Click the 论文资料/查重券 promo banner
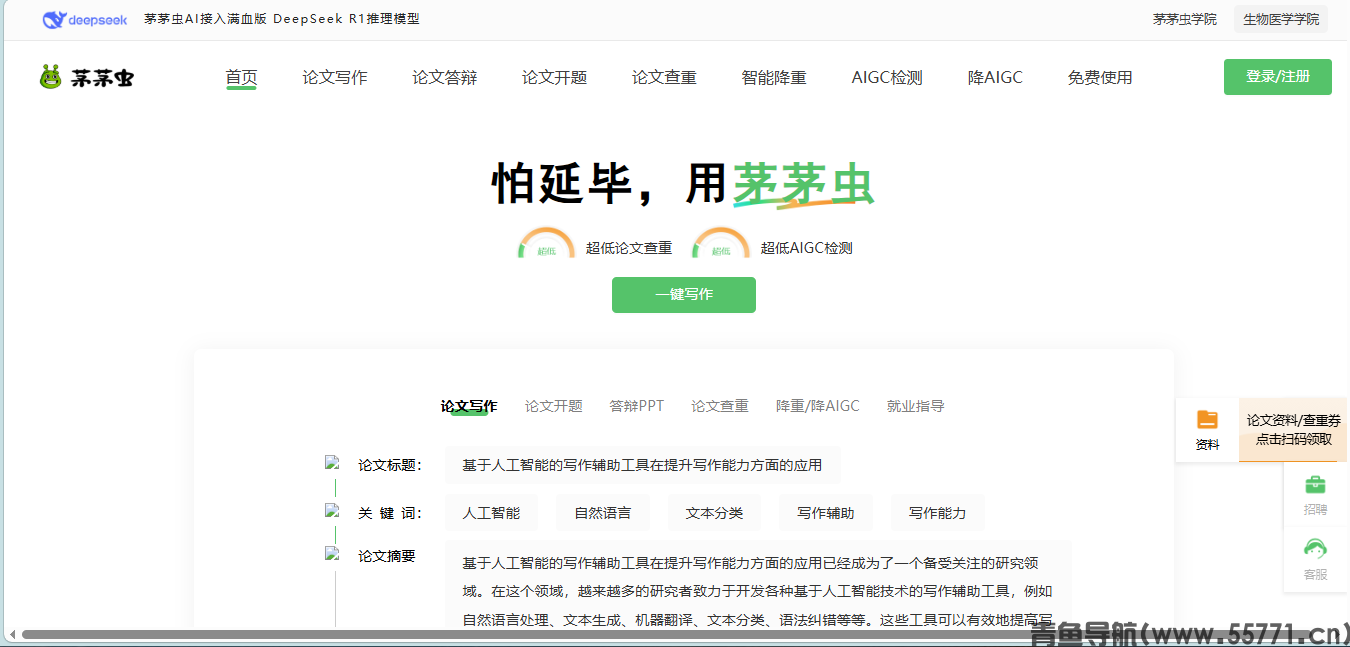This screenshot has width=1350, height=647. click(x=1293, y=430)
